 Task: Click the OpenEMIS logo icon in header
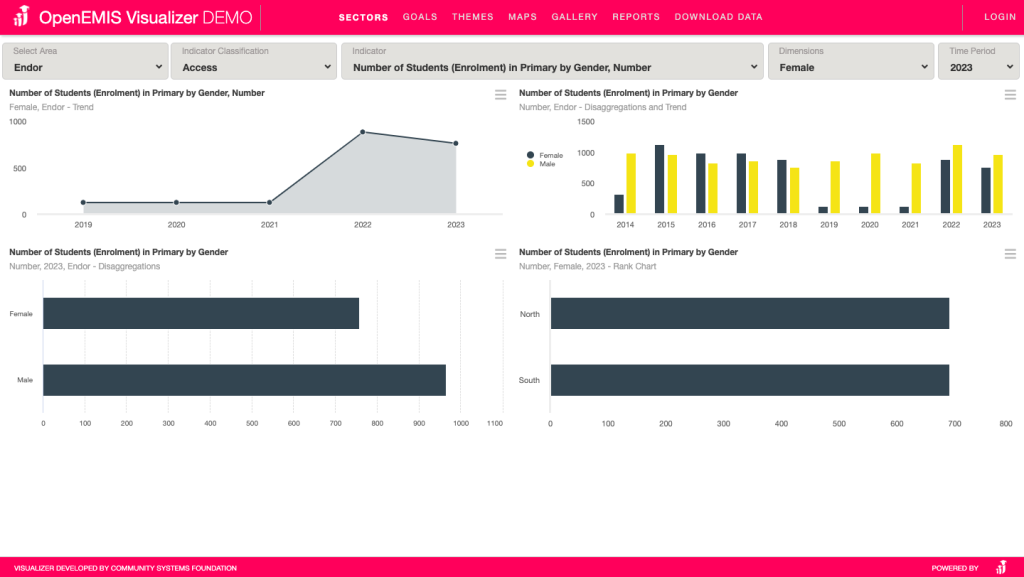coord(21,18)
